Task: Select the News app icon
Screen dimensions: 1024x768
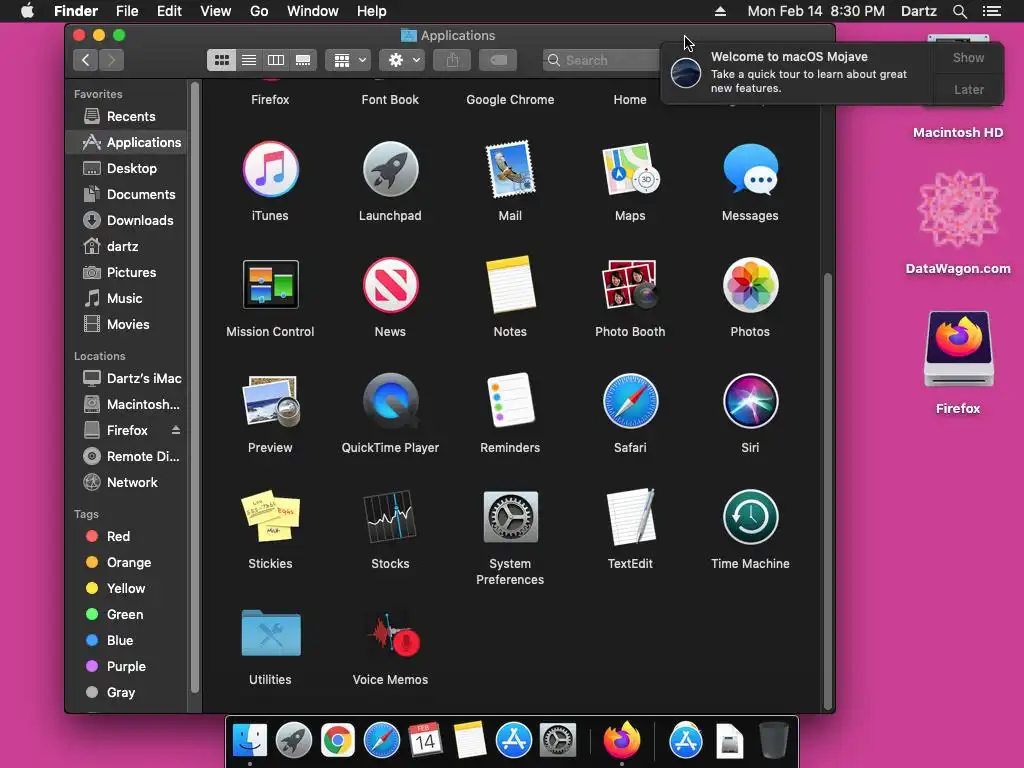Action: (391, 285)
